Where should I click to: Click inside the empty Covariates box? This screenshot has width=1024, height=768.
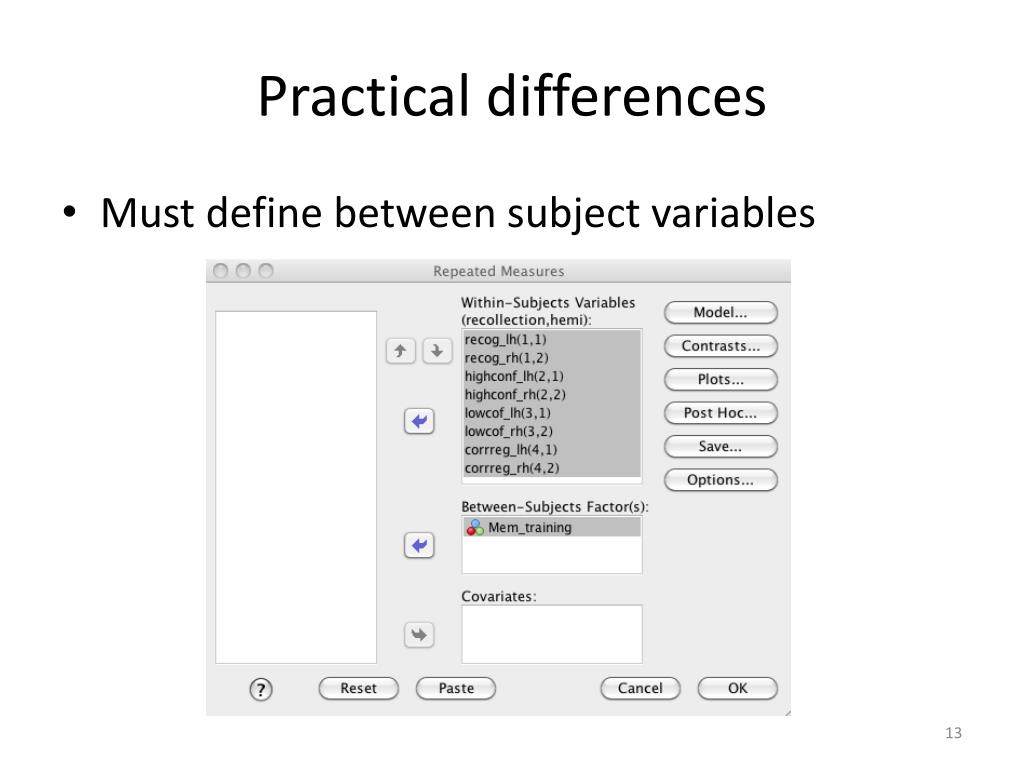pyautogui.click(x=552, y=634)
